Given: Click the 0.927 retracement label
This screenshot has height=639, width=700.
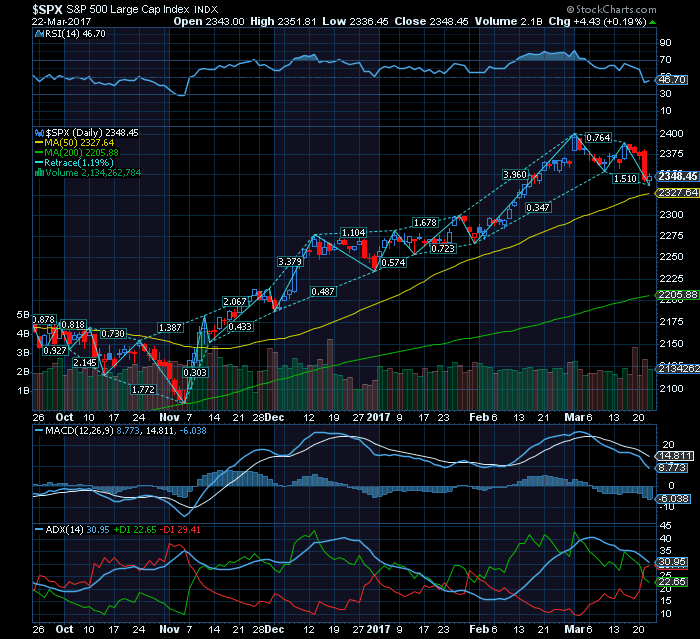Looking at the screenshot, I should point(55,351).
